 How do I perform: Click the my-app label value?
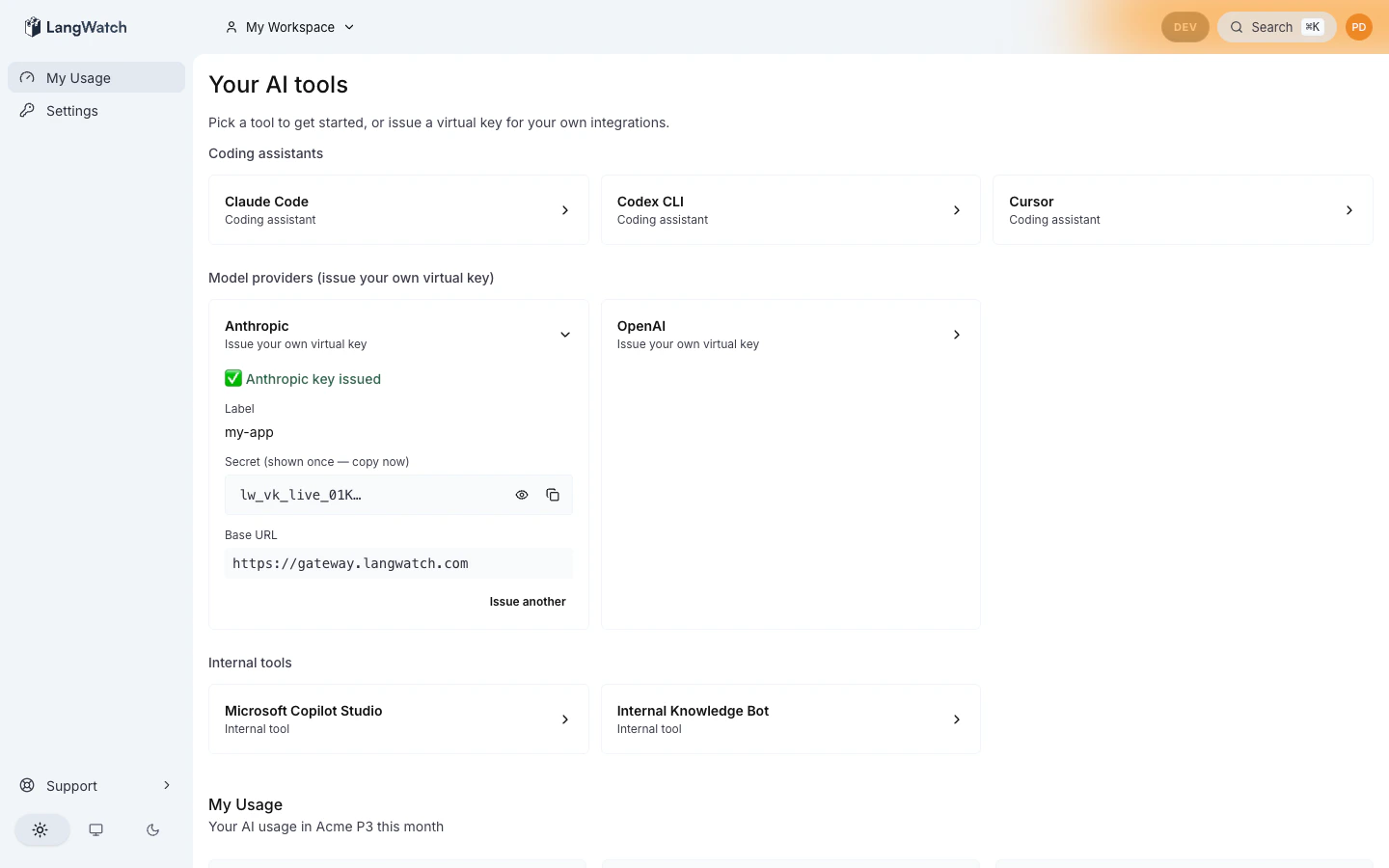[249, 432]
